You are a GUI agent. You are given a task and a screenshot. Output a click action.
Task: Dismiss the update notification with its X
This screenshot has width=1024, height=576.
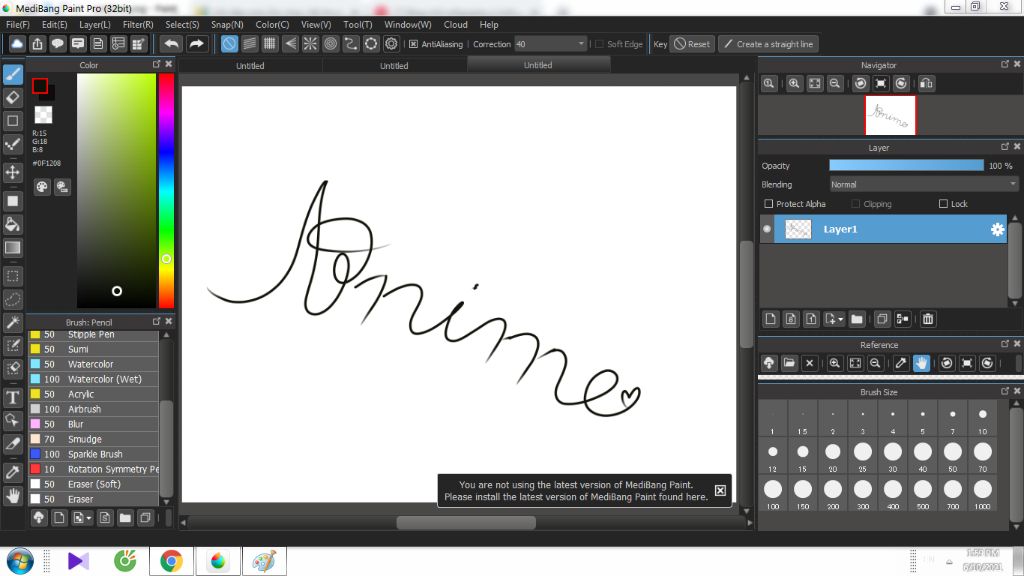(x=720, y=490)
